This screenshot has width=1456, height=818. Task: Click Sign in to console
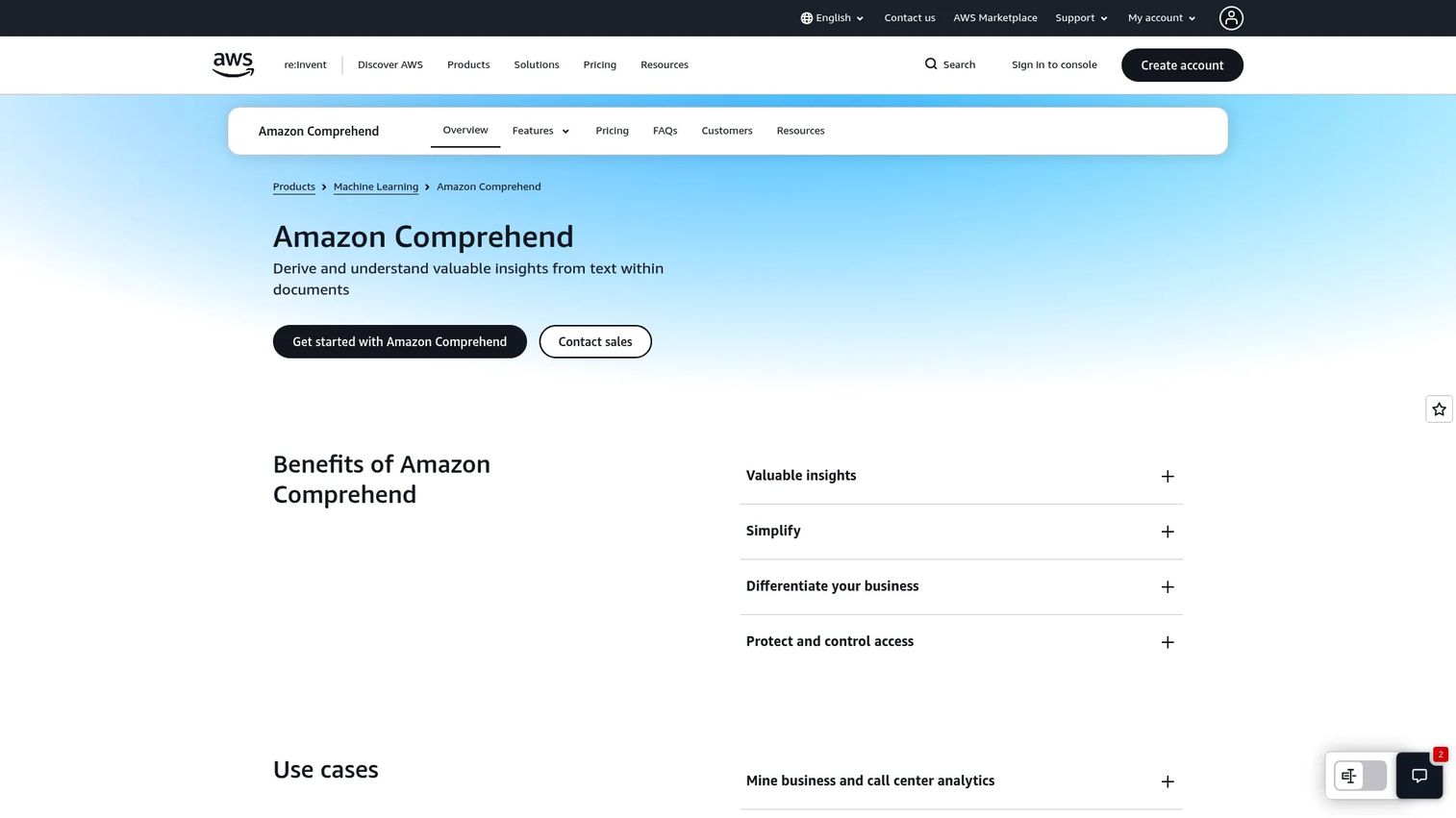1054,64
